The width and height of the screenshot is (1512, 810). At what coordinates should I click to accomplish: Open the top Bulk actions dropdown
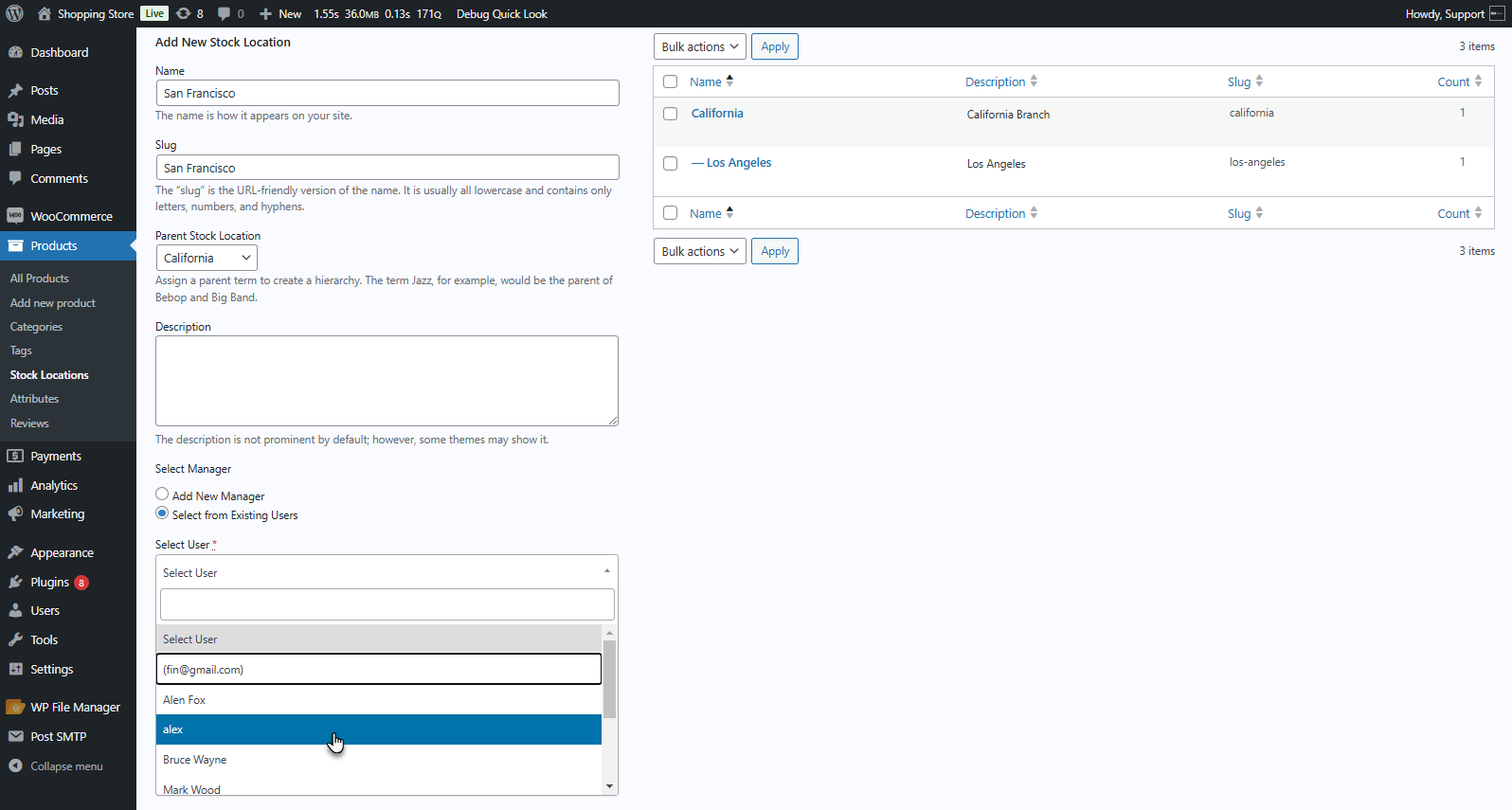(700, 46)
